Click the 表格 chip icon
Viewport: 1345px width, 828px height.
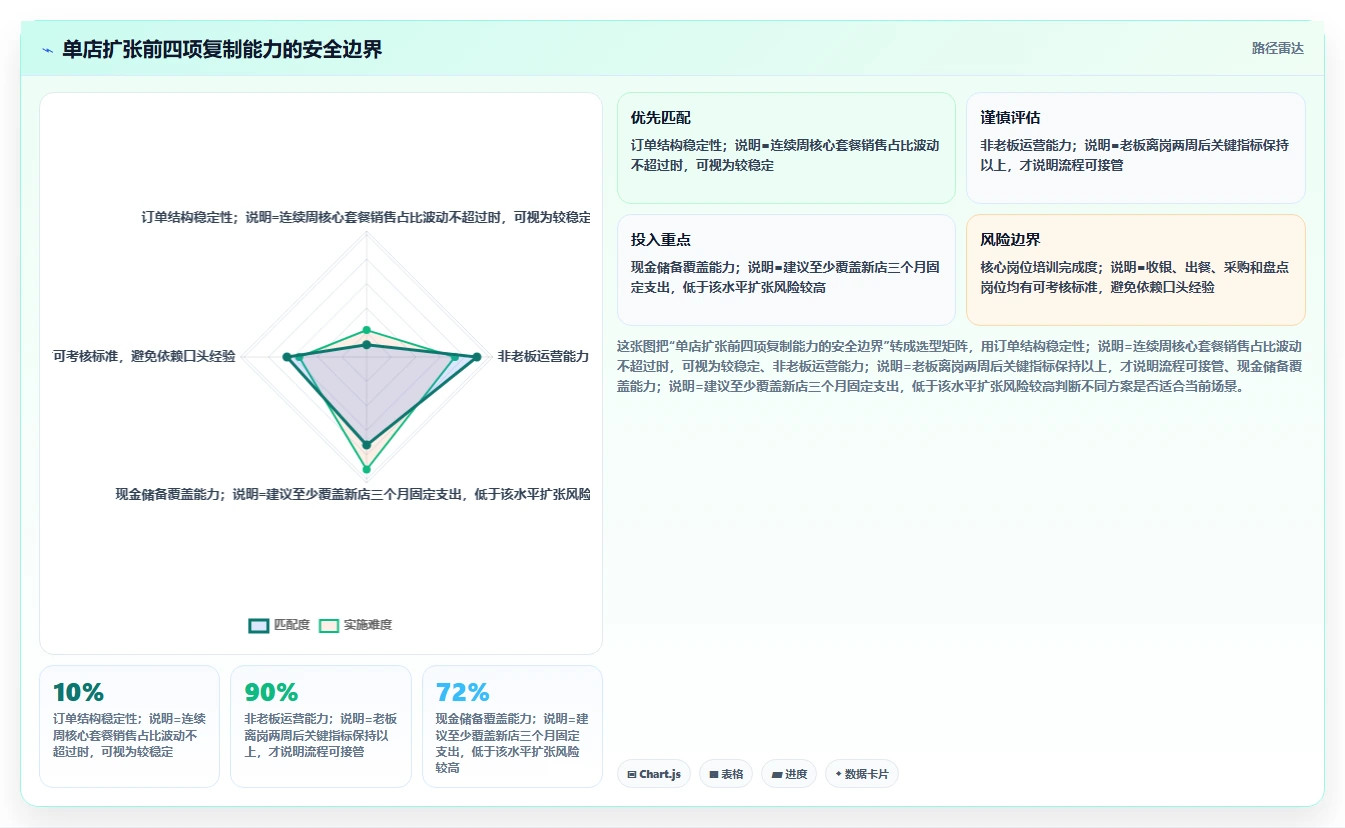(714, 774)
